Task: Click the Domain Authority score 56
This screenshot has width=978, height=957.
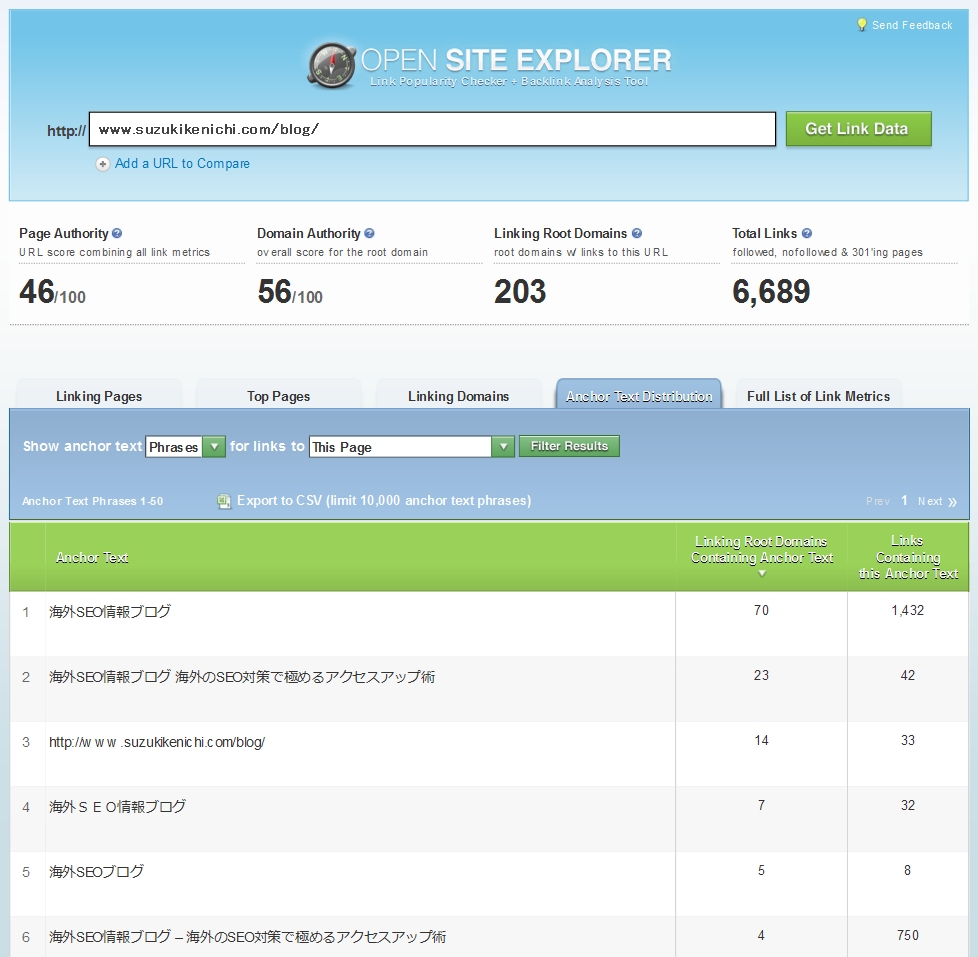Action: coord(275,291)
